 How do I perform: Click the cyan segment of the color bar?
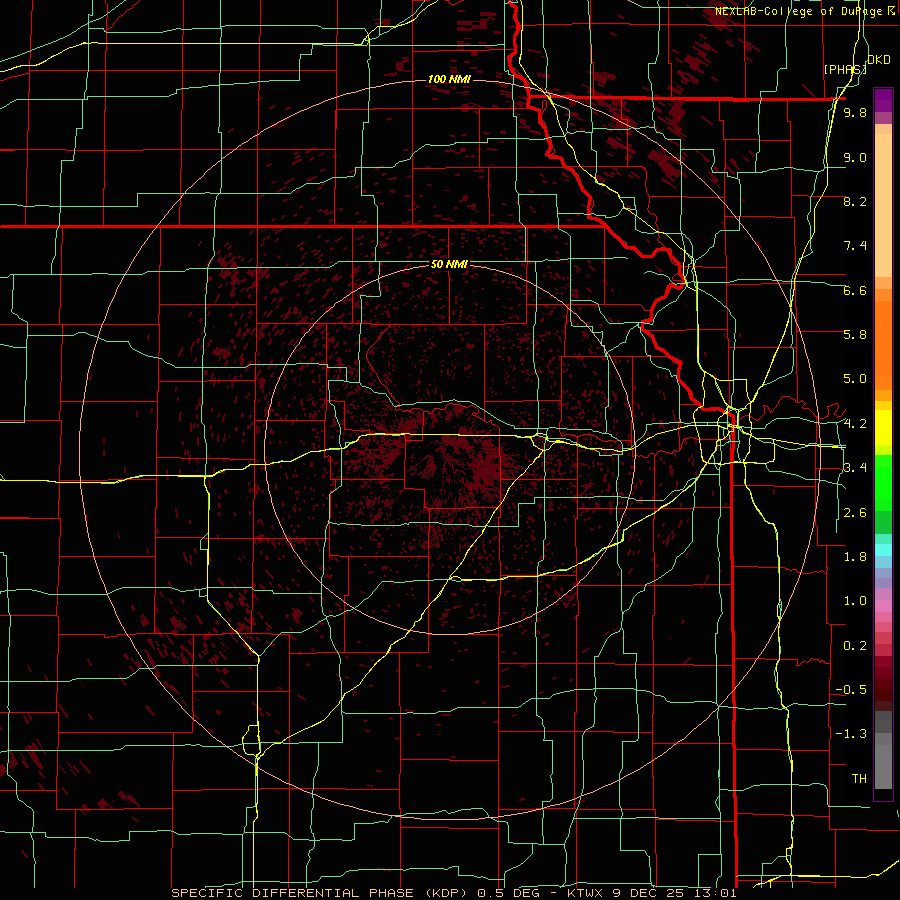coord(883,550)
